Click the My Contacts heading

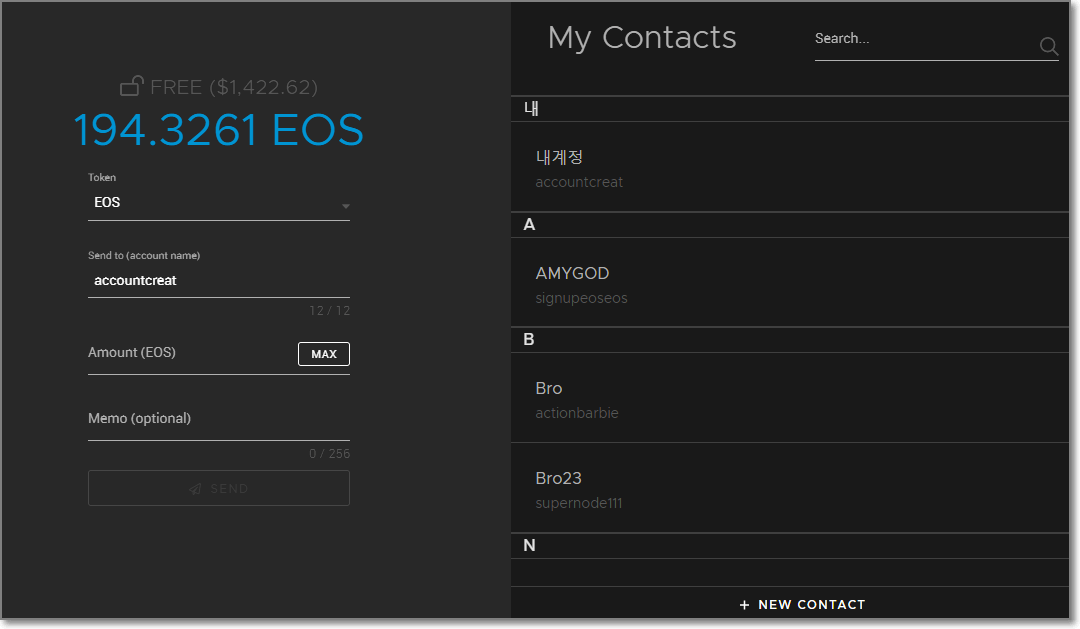pyautogui.click(x=642, y=38)
